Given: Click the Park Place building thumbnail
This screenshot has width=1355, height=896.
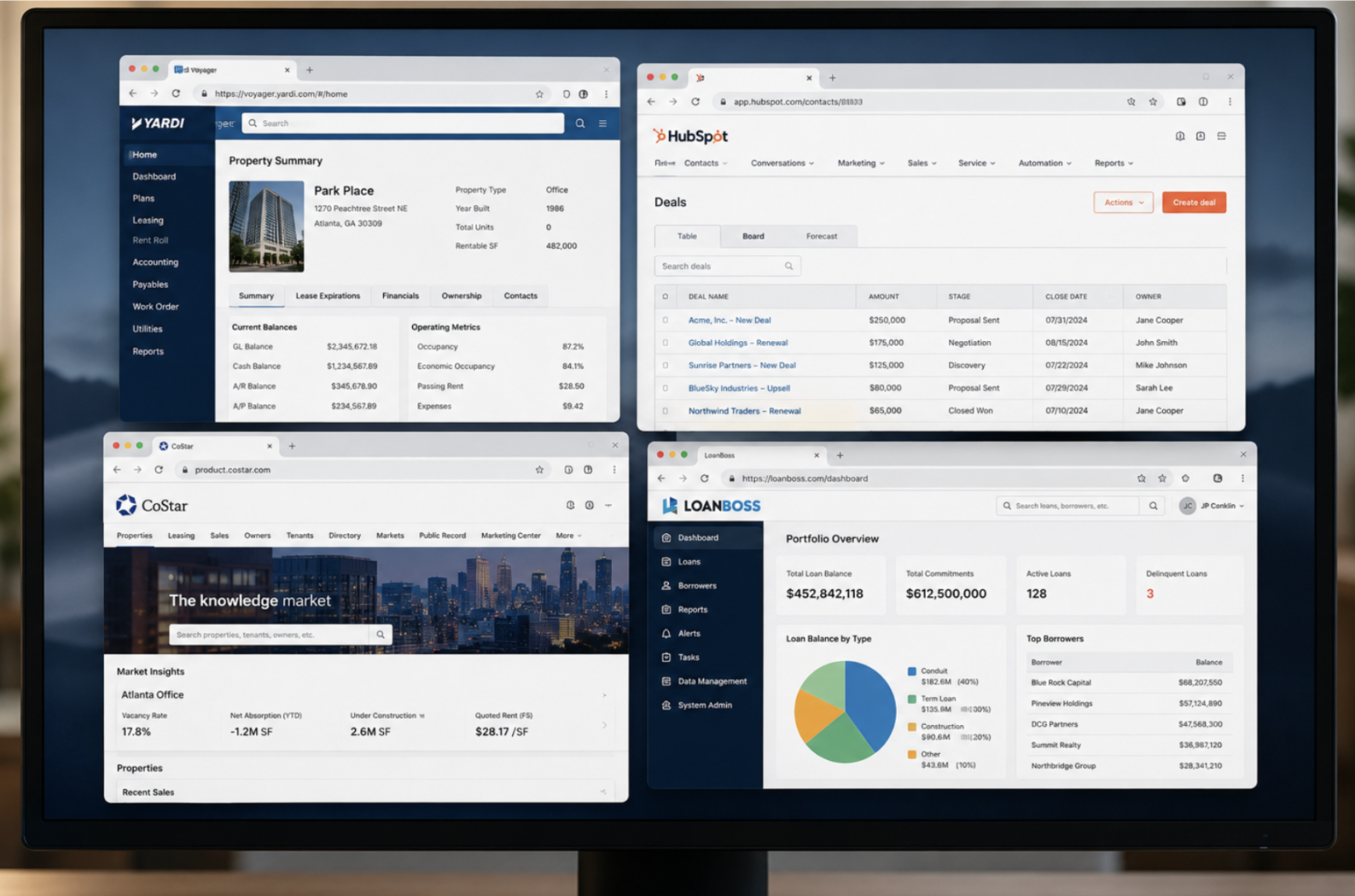Looking at the screenshot, I should click(x=266, y=226).
